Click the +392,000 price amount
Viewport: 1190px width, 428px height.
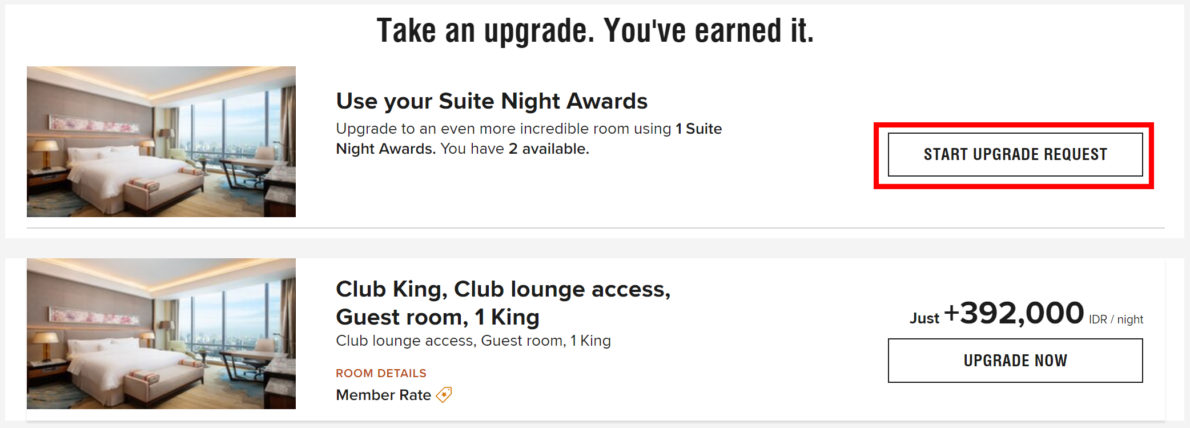tap(1013, 313)
